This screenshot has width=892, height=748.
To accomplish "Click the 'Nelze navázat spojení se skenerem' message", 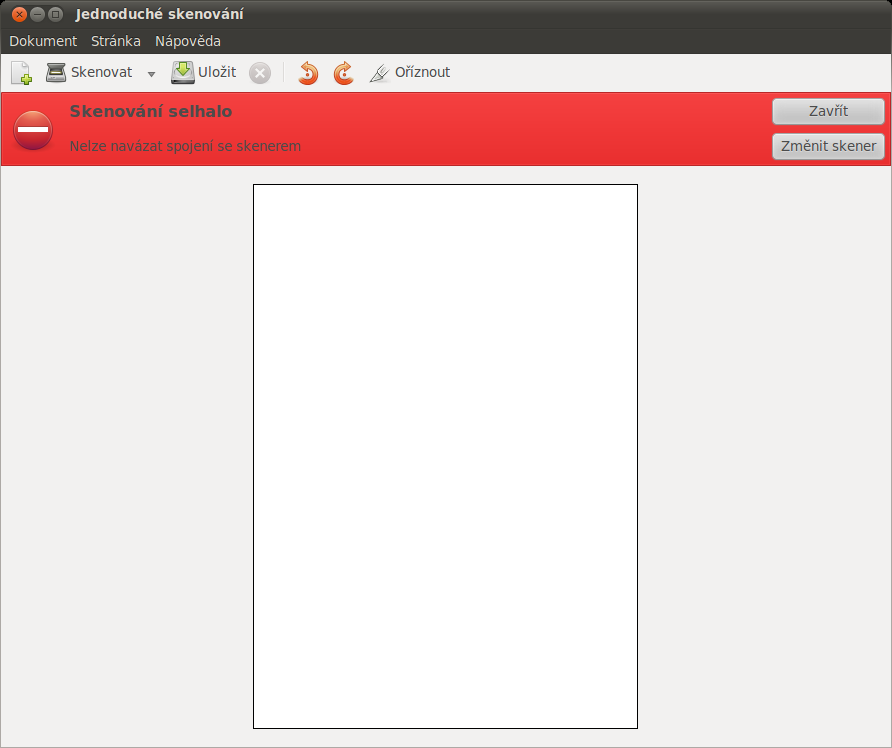I will [x=185, y=146].
